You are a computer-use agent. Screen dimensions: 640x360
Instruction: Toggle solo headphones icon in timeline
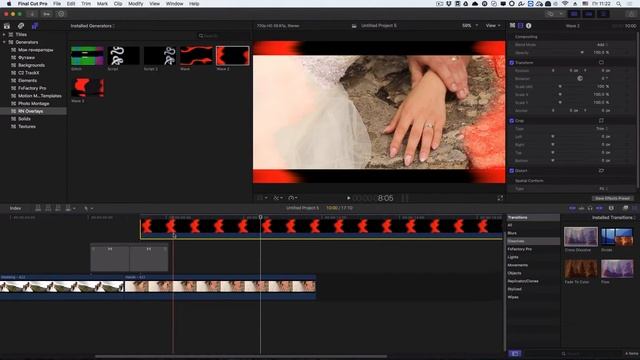pyautogui.click(x=590, y=208)
